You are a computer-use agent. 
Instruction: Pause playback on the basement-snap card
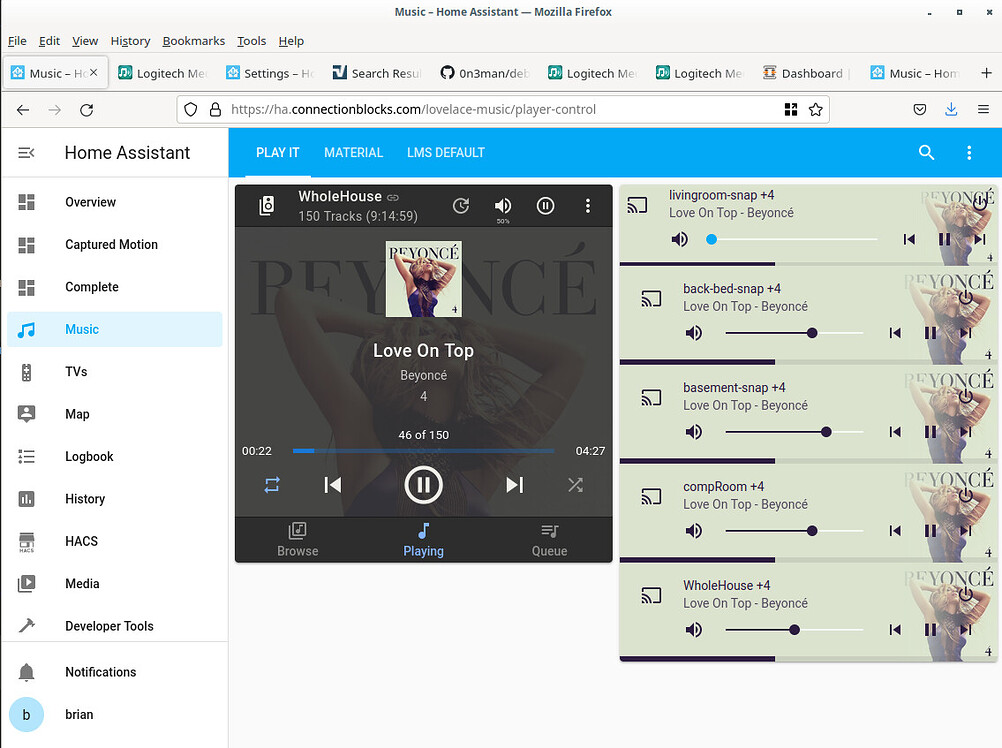[930, 431]
